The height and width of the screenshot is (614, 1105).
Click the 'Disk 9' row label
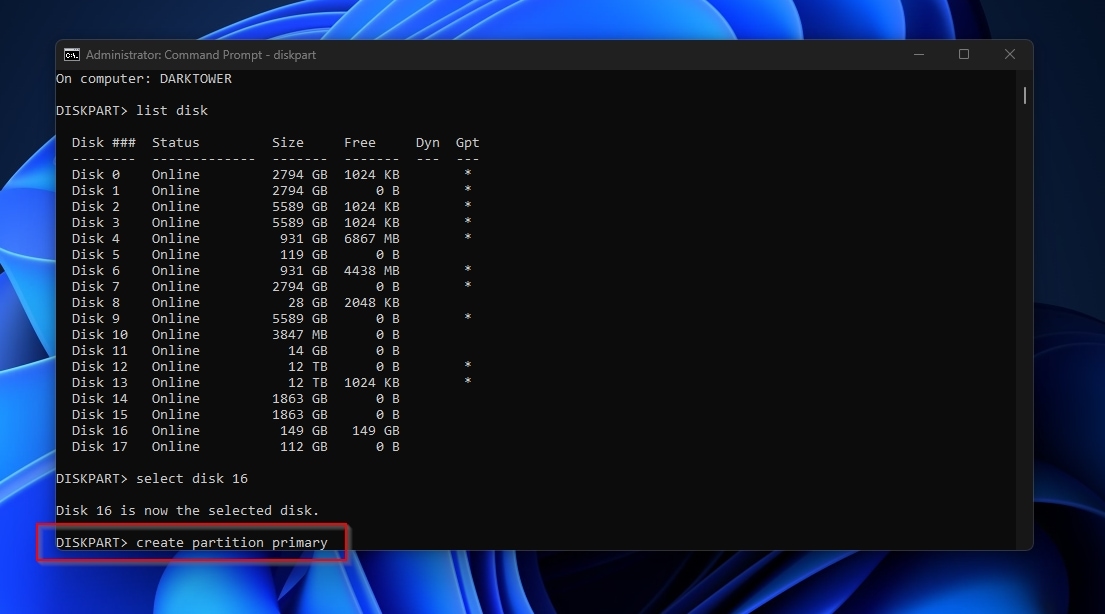click(x=96, y=319)
